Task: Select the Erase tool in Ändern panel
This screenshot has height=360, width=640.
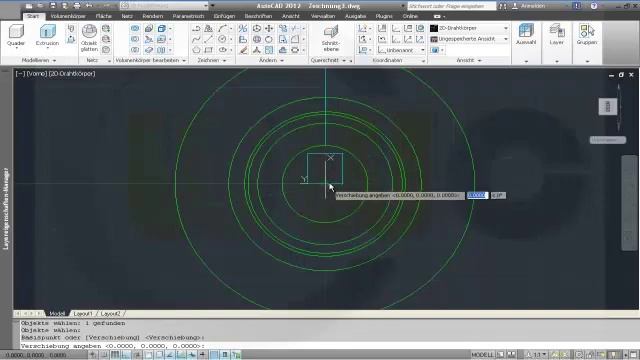Action: point(243,50)
